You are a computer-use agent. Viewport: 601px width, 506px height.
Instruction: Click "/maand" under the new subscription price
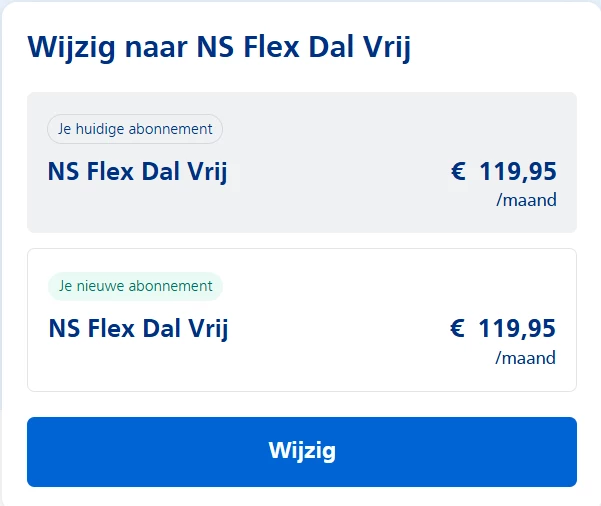click(526, 357)
